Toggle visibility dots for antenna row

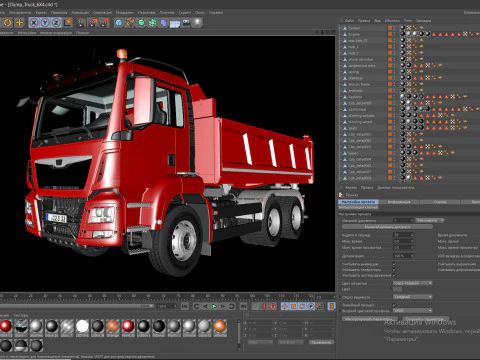(x=394, y=91)
